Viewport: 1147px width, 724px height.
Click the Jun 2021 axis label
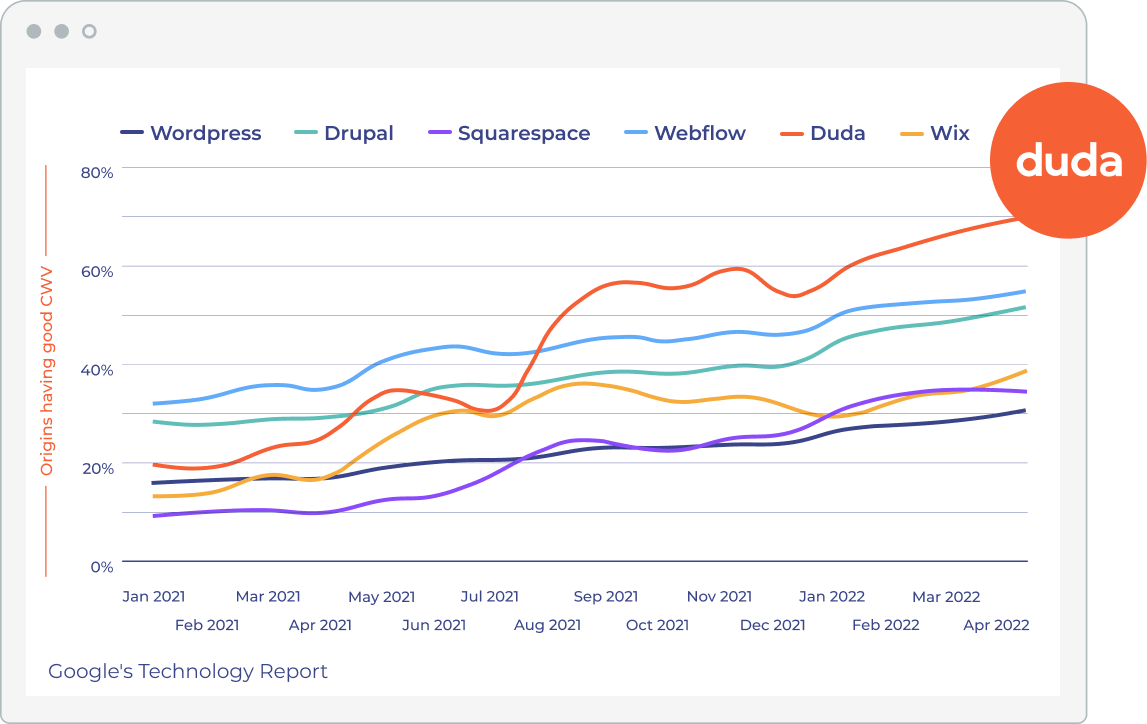[x=434, y=625]
